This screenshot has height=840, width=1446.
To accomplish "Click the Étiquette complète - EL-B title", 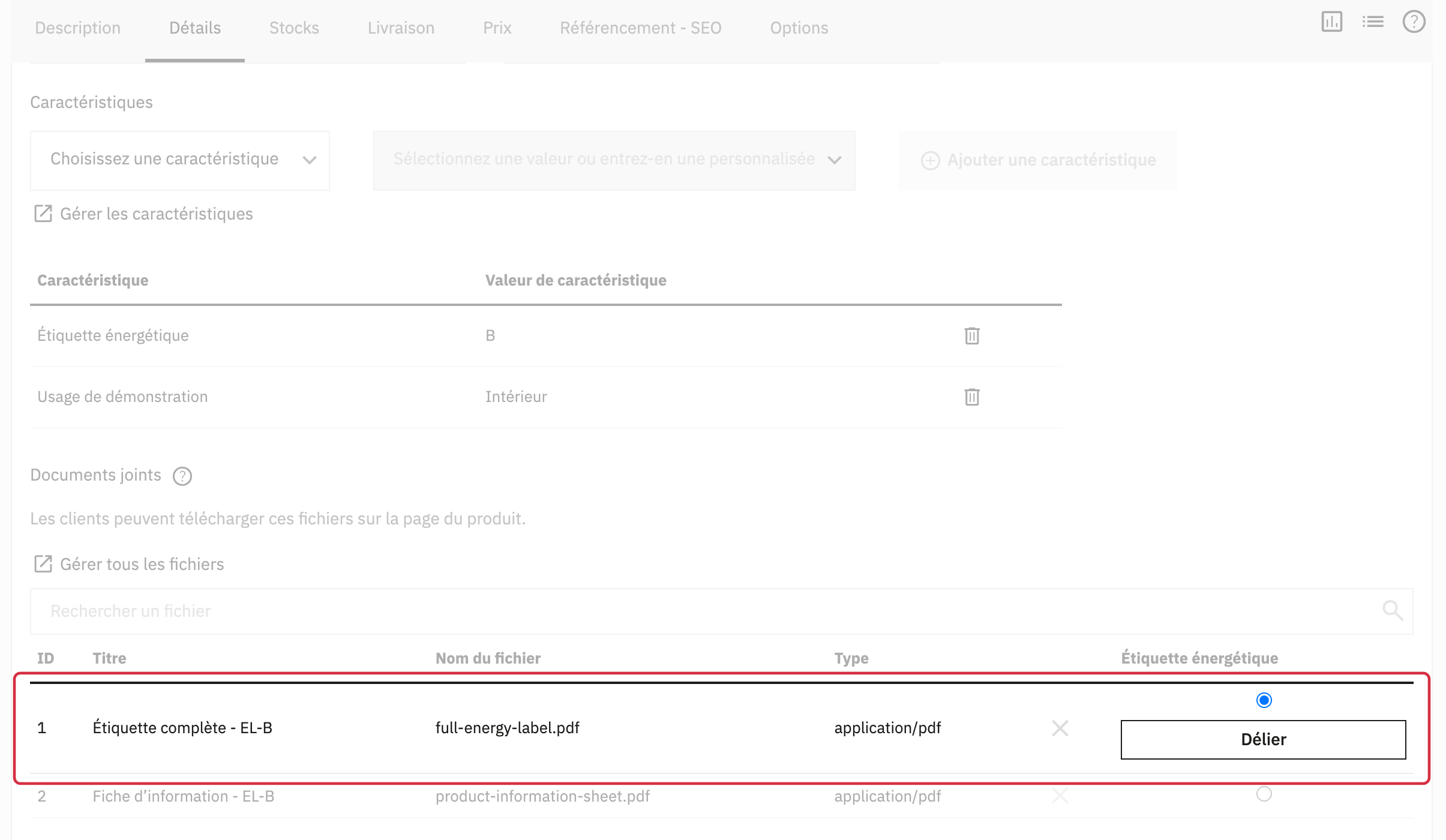I will pyautogui.click(x=182, y=728).
